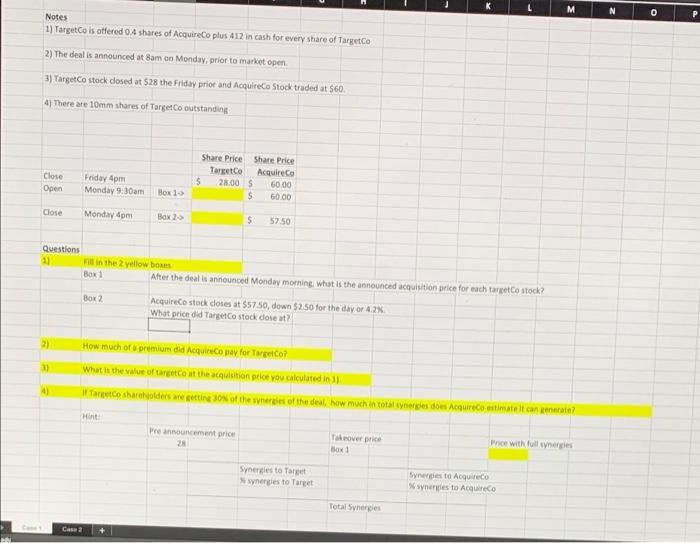Select yellow cell under Price with full synergies

(508, 455)
